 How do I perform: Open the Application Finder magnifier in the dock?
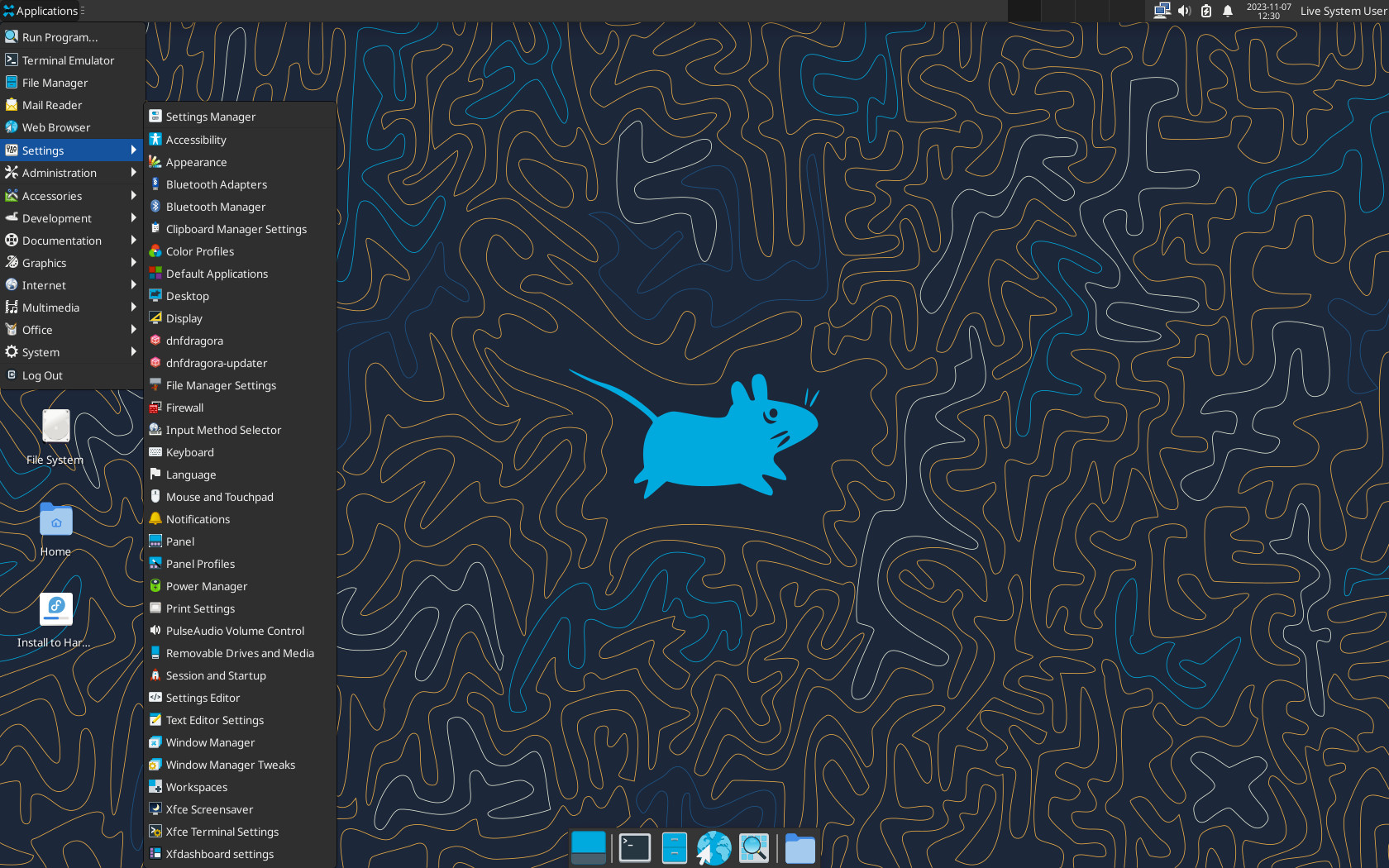tap(754, 848)
